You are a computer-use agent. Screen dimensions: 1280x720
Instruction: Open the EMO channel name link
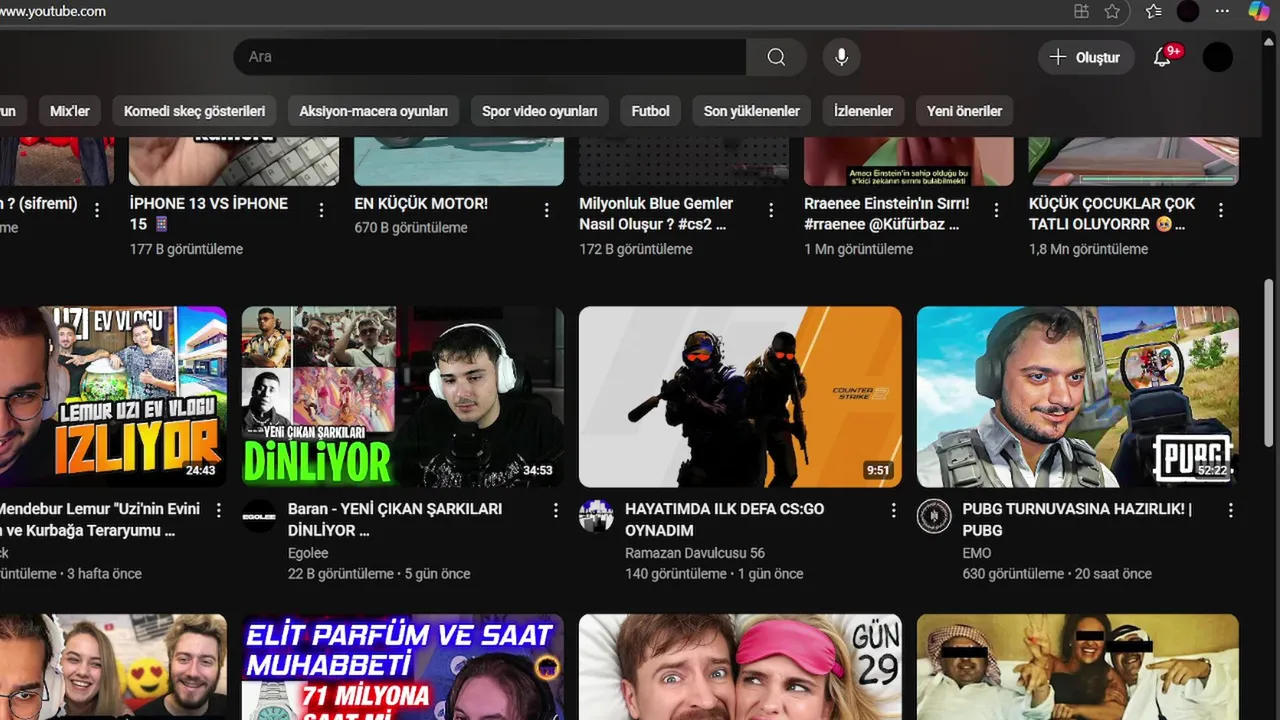(977, 553)
